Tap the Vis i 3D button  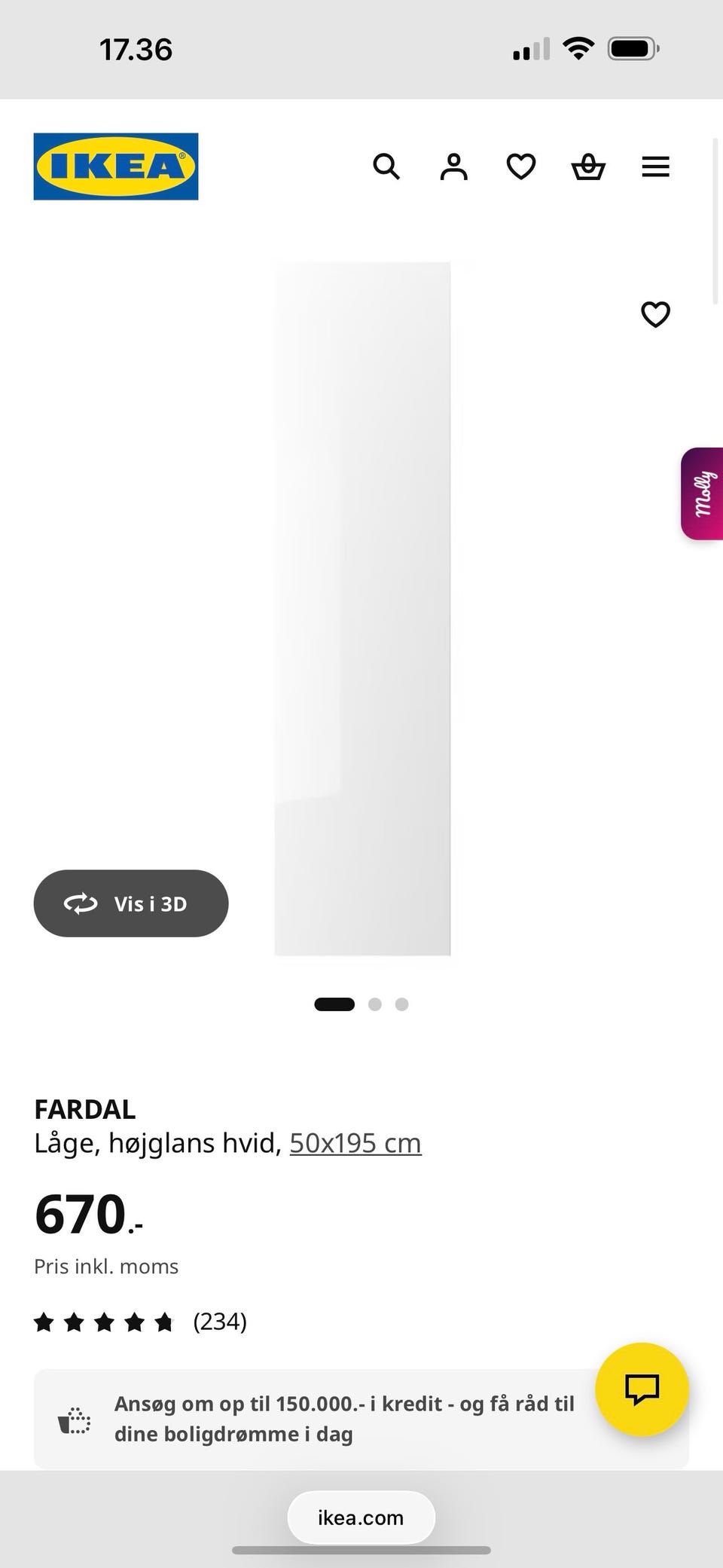(131, 903)
